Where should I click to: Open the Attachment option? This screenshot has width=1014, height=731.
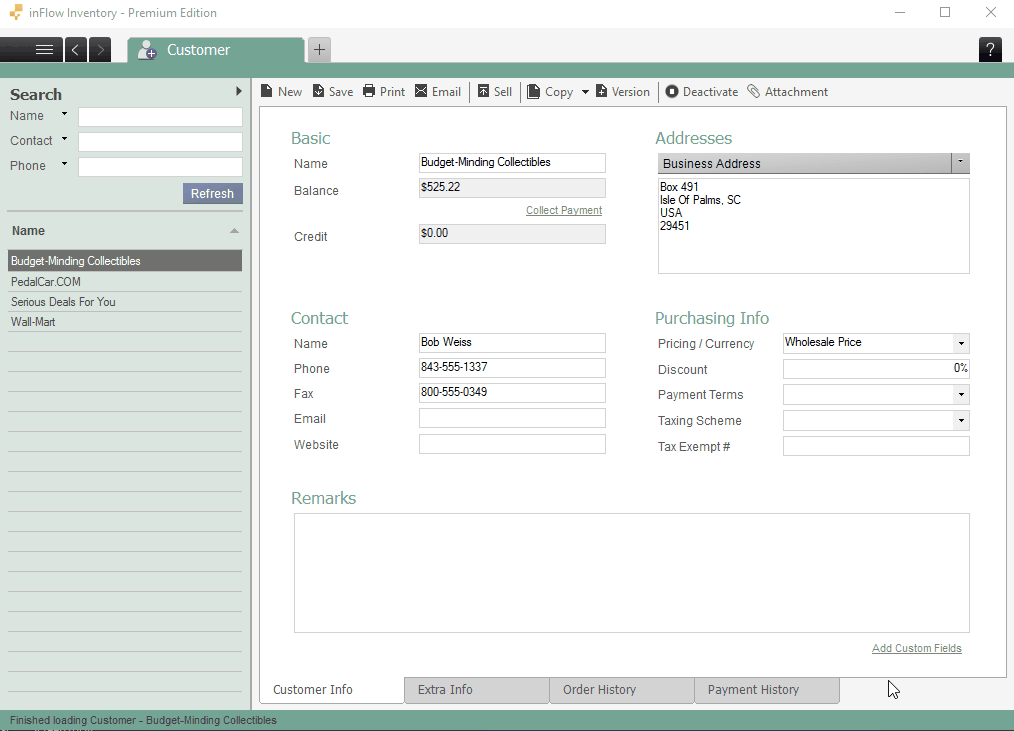pos(788,92)
